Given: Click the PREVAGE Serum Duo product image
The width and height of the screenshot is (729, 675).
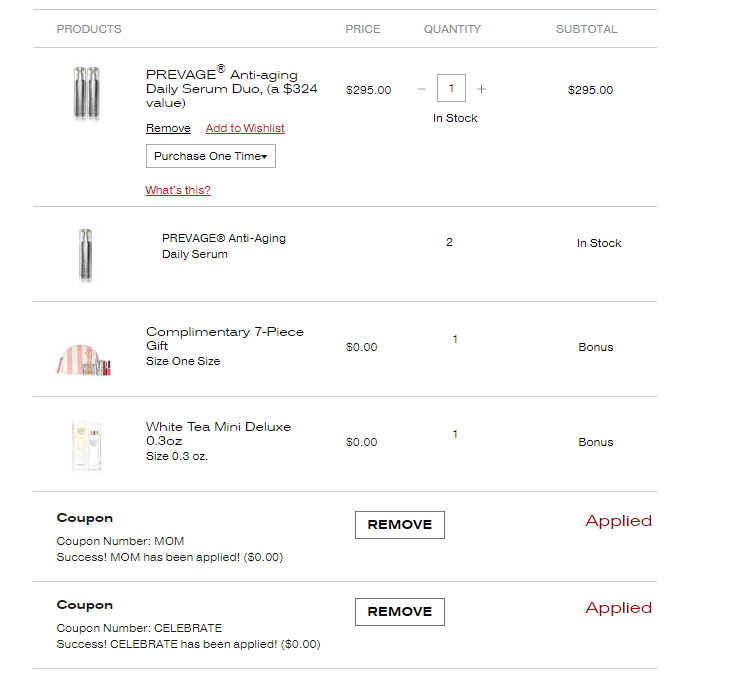Looking at the screenshot, I should click(87, 93).
